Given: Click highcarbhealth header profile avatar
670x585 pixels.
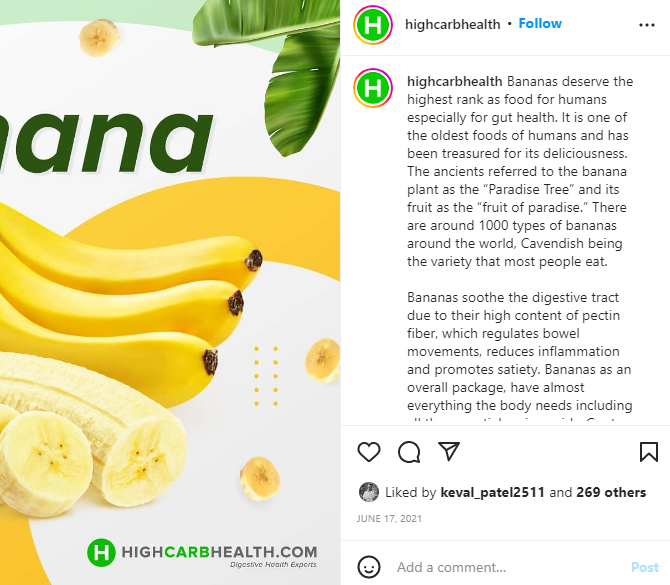Looking at the screenshot, I should pyautogui.click(x=373, y=25).
